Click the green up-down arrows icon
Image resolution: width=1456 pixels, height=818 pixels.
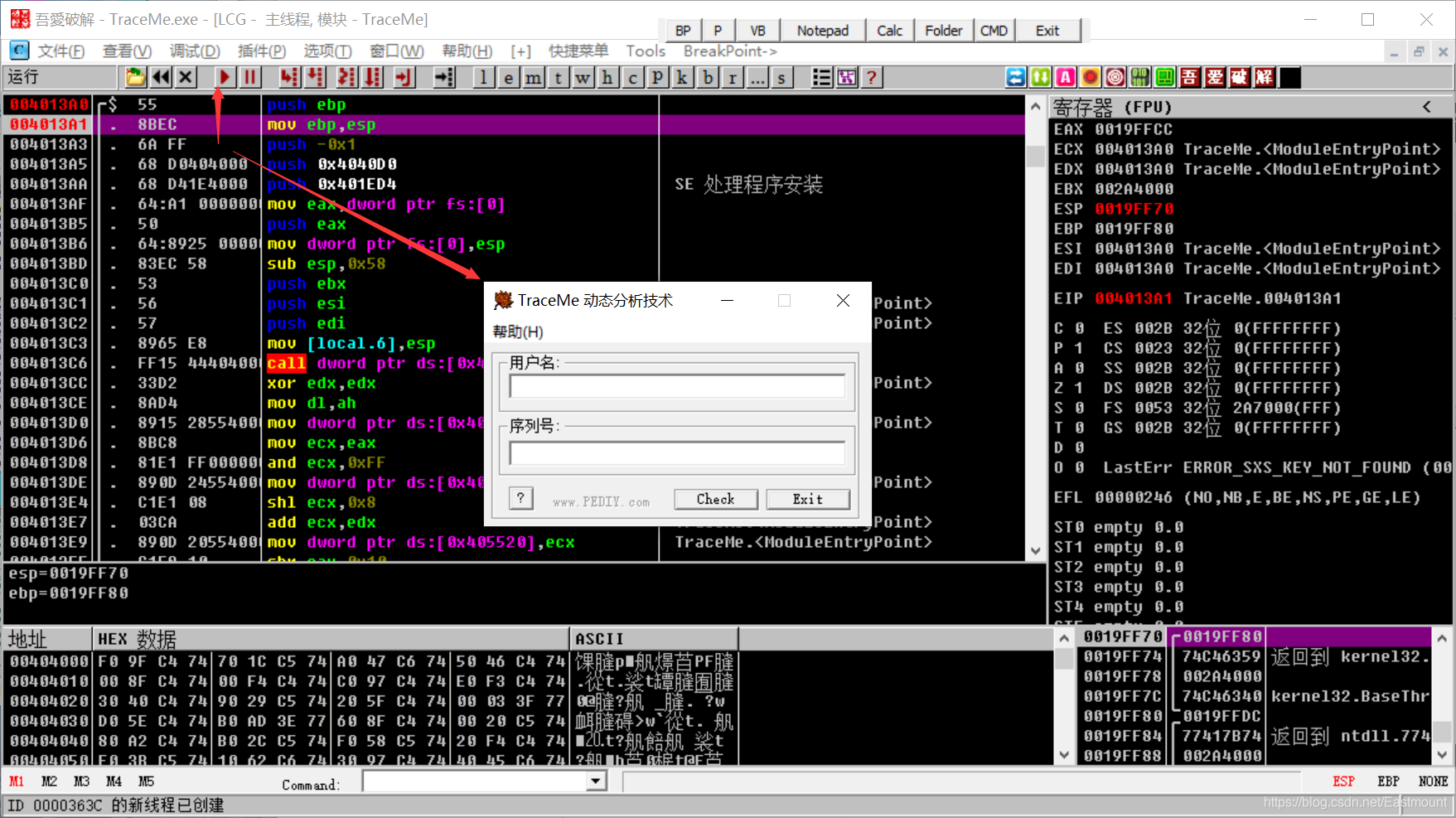(1041, 77)
